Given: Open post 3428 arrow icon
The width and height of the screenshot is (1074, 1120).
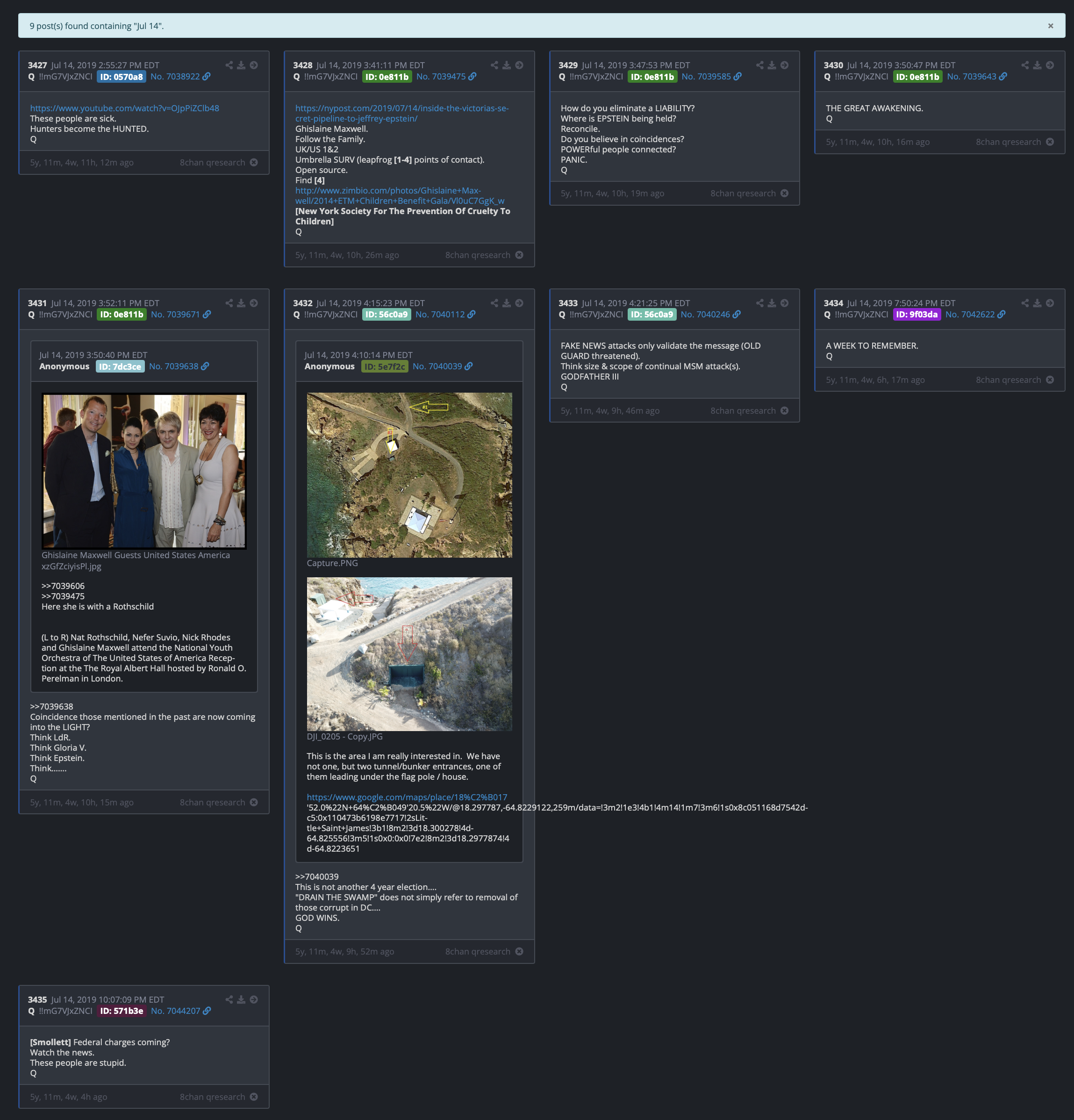Looking at the screenshot, I should coord(519,65).
